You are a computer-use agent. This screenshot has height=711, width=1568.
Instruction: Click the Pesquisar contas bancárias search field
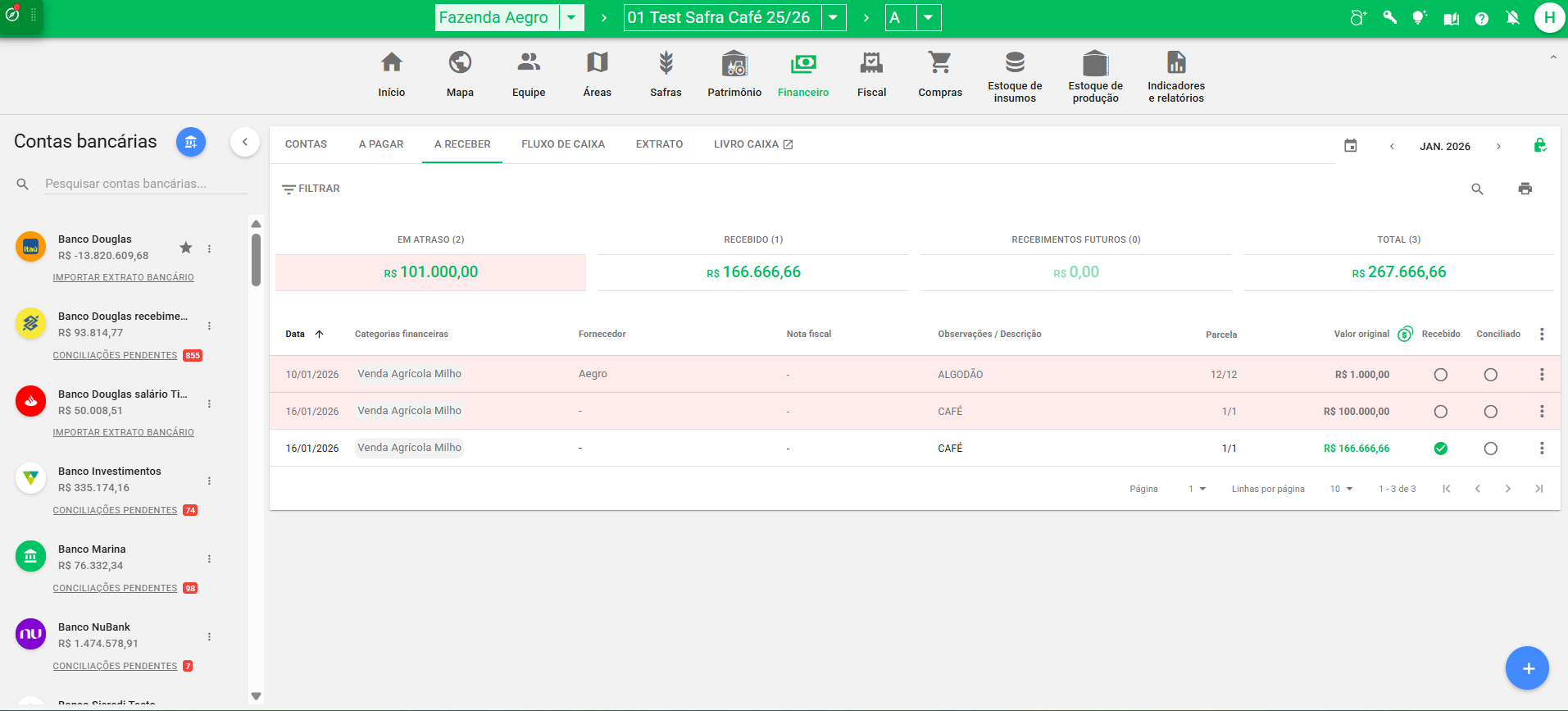[x=145, y=184]
